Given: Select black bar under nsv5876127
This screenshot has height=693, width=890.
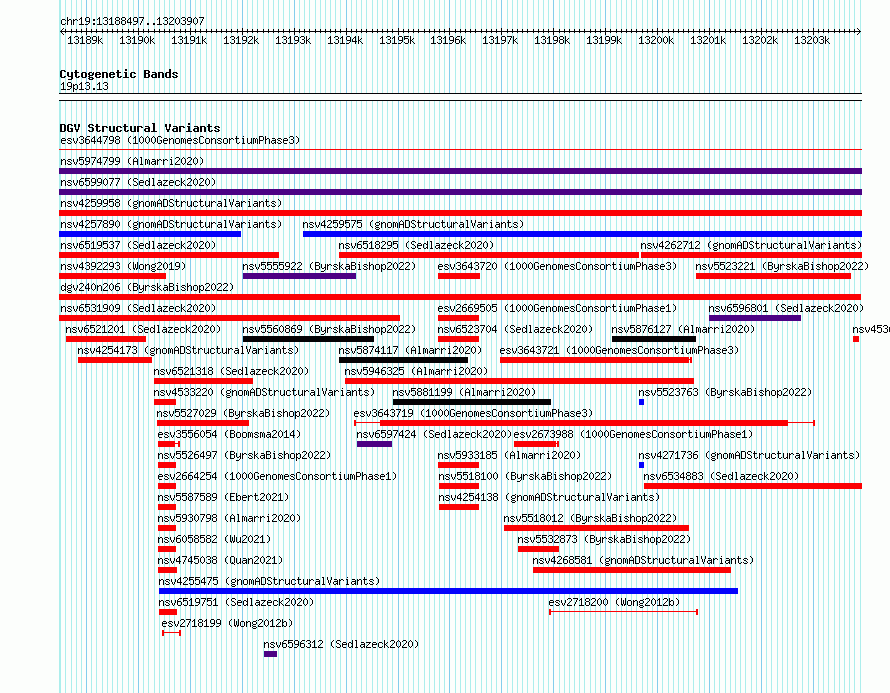Looking at the screenshot, I should pyautogui.click(x=654, y=339).
